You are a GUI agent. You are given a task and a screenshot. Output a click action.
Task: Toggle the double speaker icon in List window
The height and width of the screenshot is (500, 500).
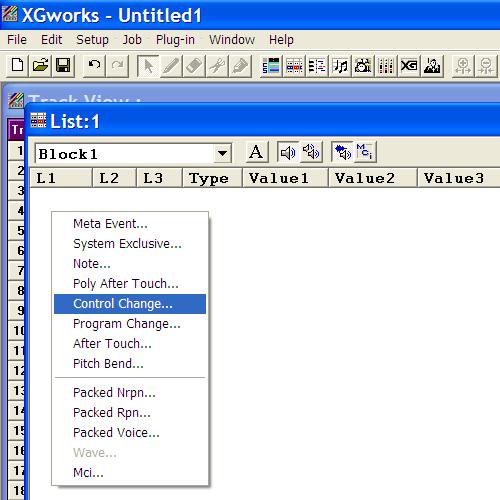(311, 152)
